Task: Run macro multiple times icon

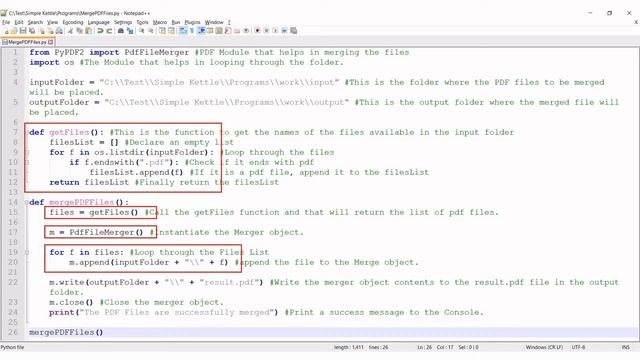Action: (284, 31)
